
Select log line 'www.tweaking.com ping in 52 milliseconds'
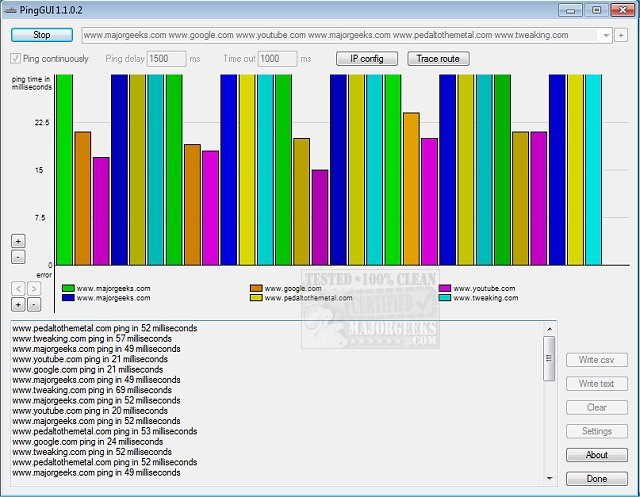point(92,452)
